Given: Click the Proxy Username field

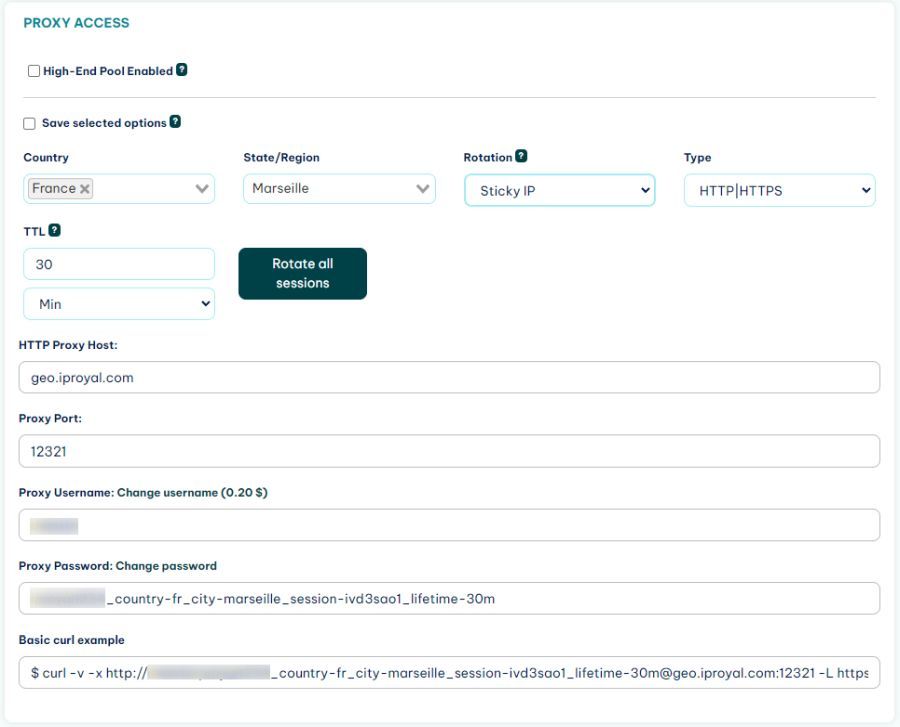Looking at the screenshot, I should [449, 525].
